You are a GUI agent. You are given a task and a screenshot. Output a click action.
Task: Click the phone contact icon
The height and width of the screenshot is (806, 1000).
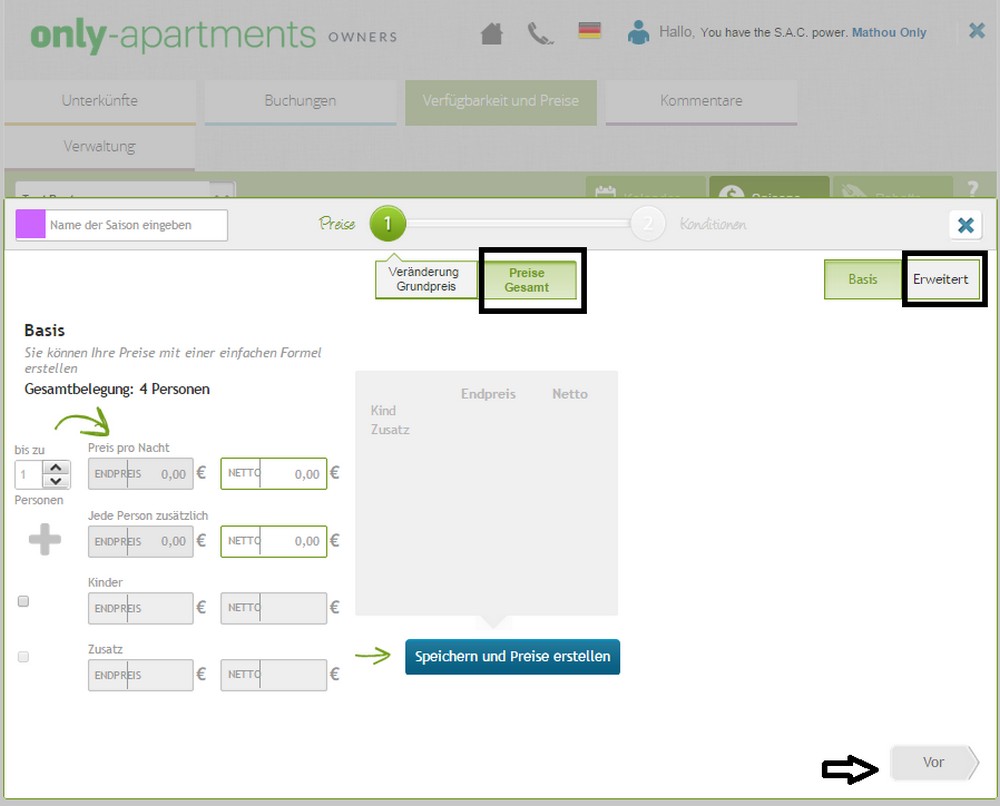[x=540, y=33]
